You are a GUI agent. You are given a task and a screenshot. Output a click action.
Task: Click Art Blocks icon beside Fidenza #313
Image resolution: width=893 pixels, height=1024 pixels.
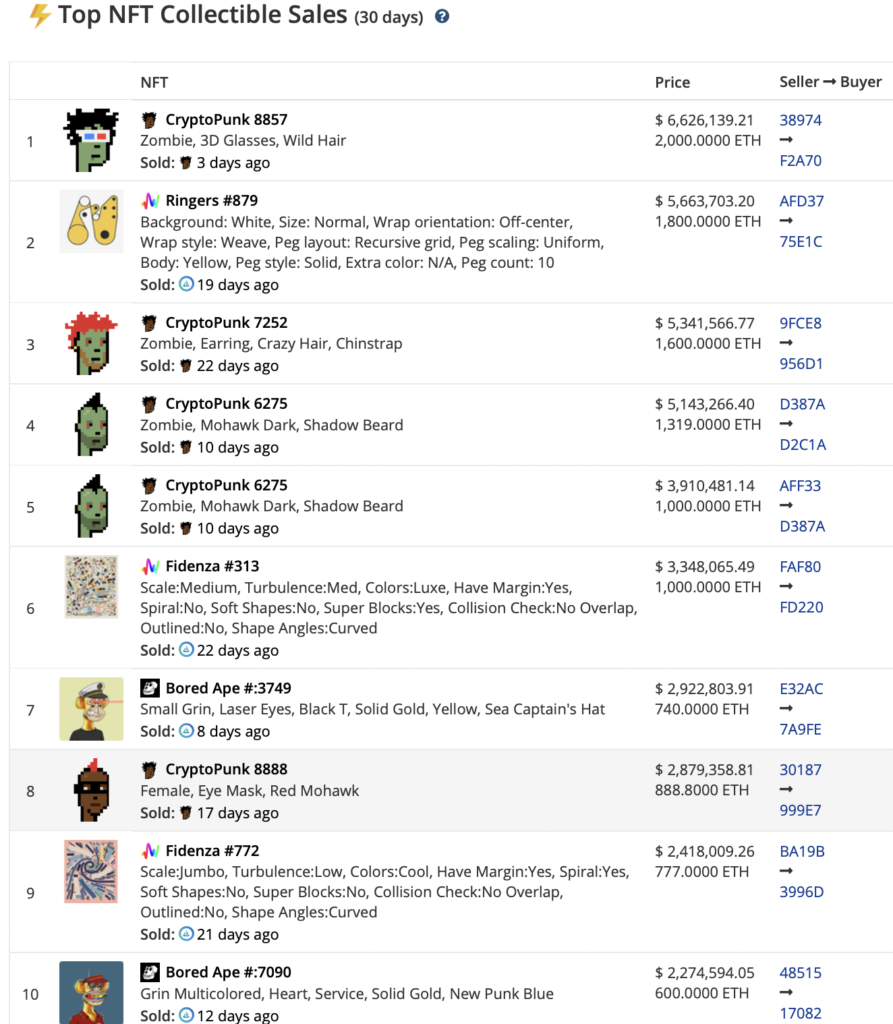(150, 567)
